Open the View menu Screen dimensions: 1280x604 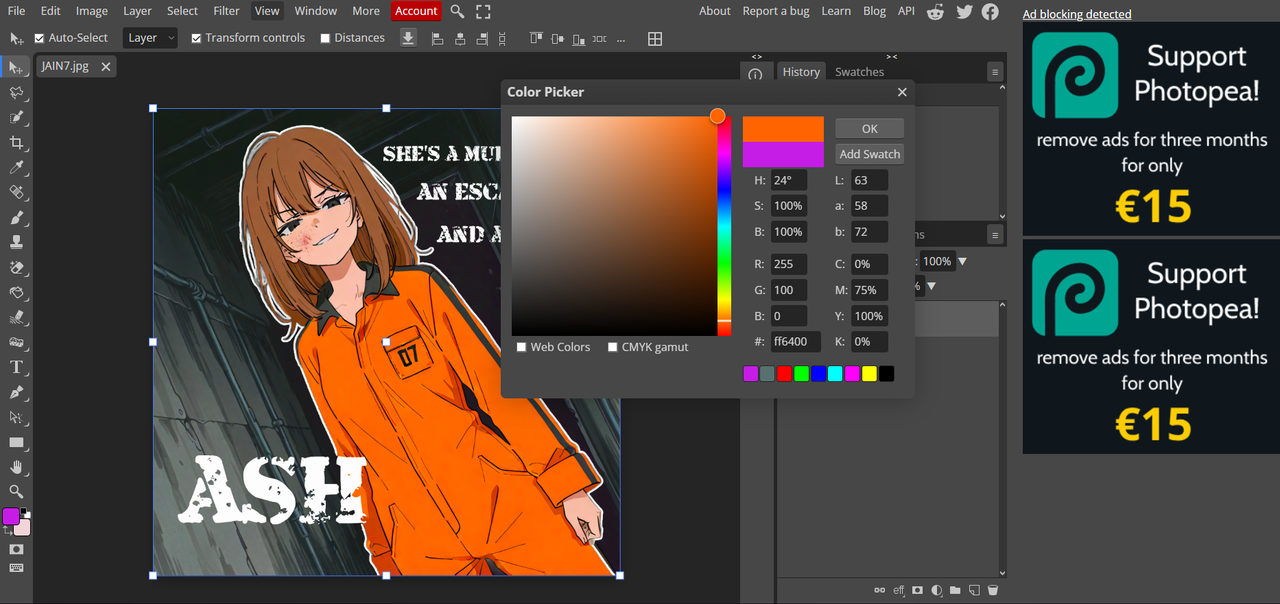(x=267, y=11)
